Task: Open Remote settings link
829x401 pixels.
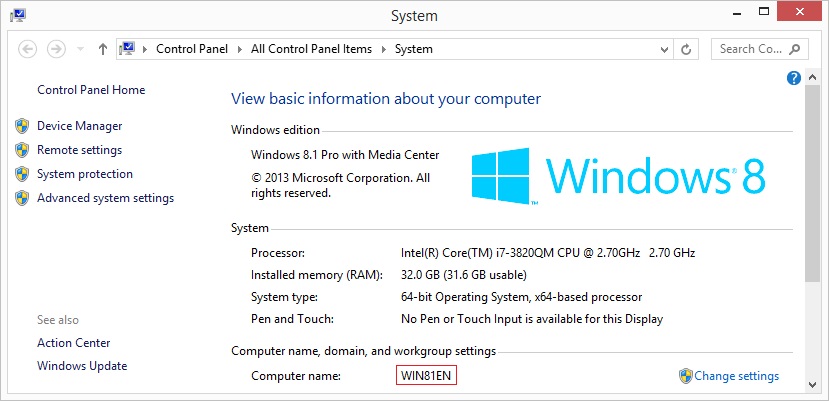Action: point(79,150)
